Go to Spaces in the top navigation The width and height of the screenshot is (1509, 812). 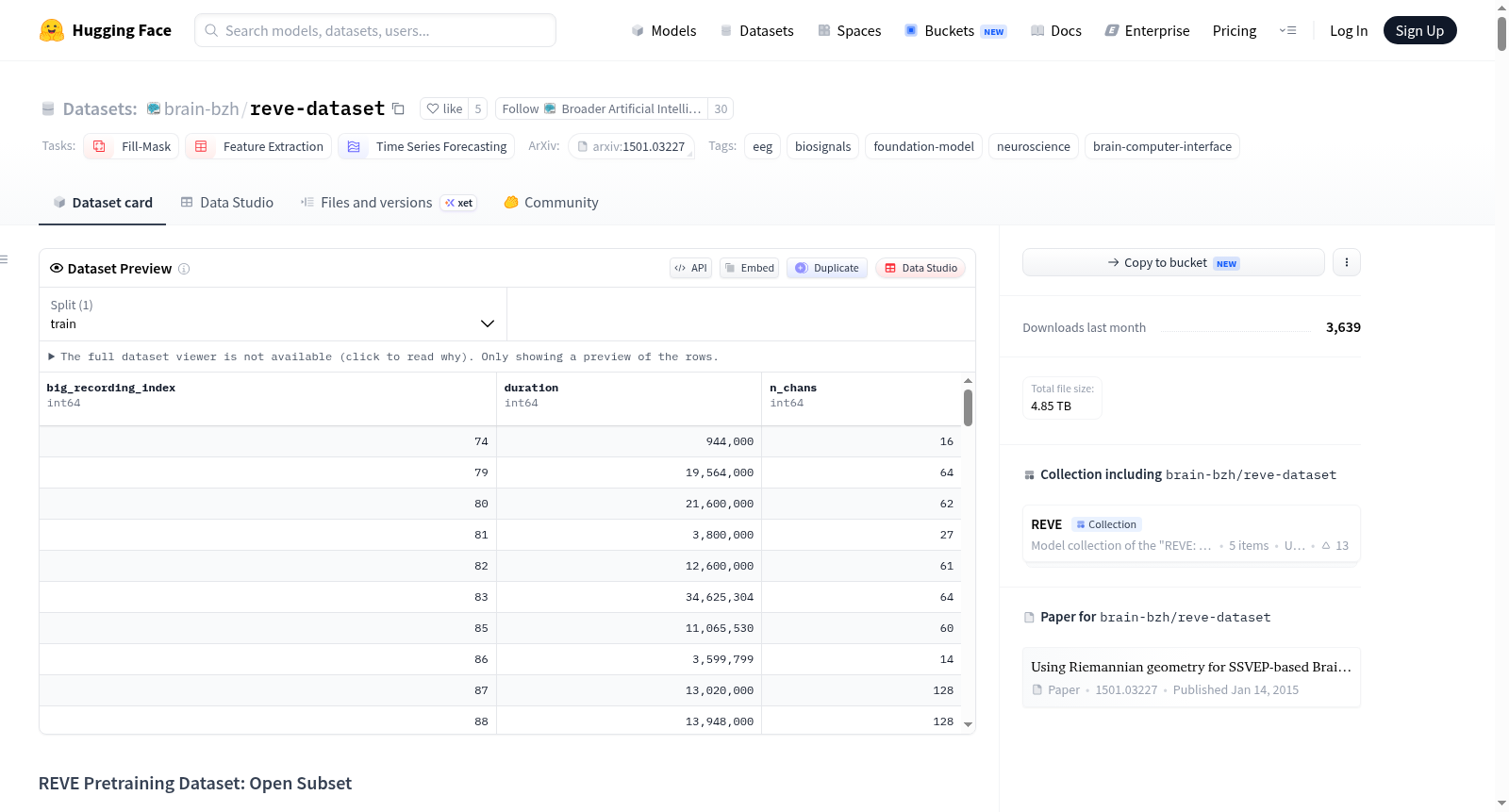[x=849, y=31]
